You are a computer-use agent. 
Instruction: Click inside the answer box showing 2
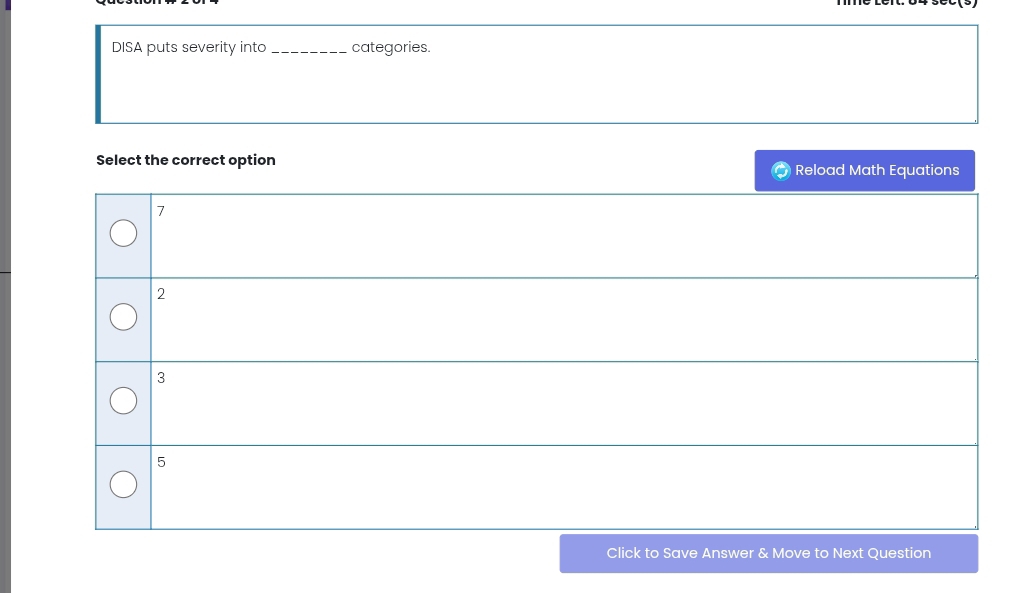[x=563, y=319]
